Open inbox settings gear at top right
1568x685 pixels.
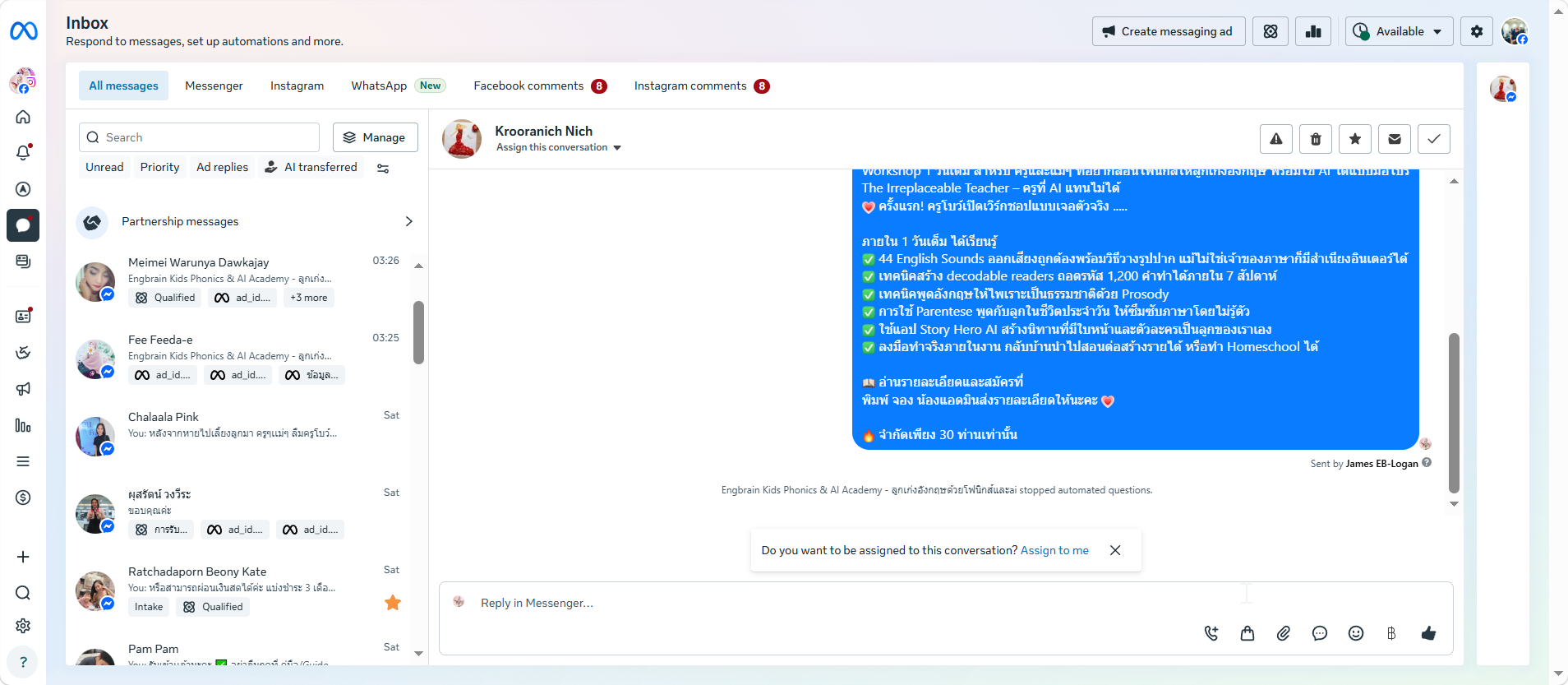tap(1477, 31)
